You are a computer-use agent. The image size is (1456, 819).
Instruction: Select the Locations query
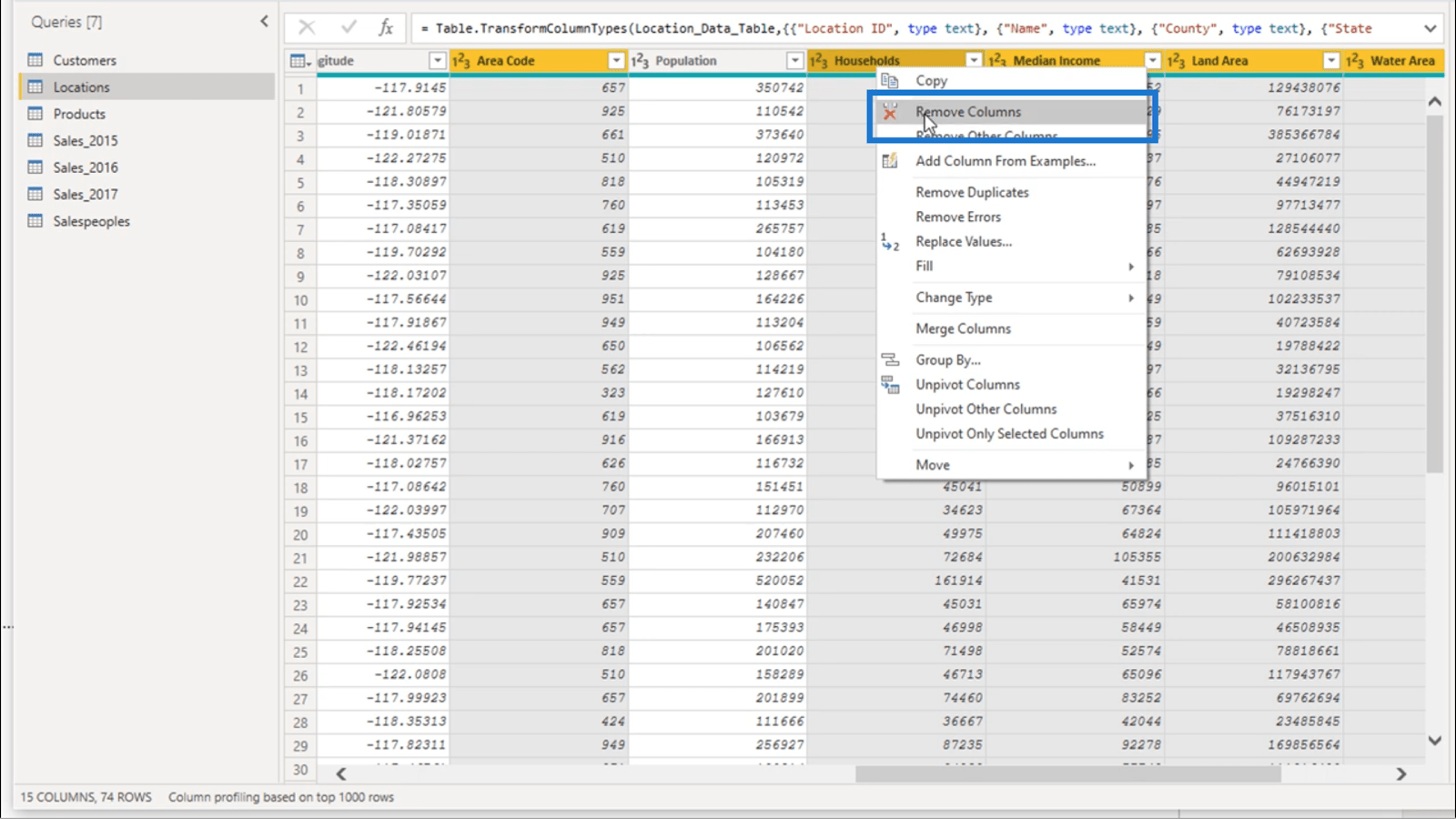(x=147, y=86)
